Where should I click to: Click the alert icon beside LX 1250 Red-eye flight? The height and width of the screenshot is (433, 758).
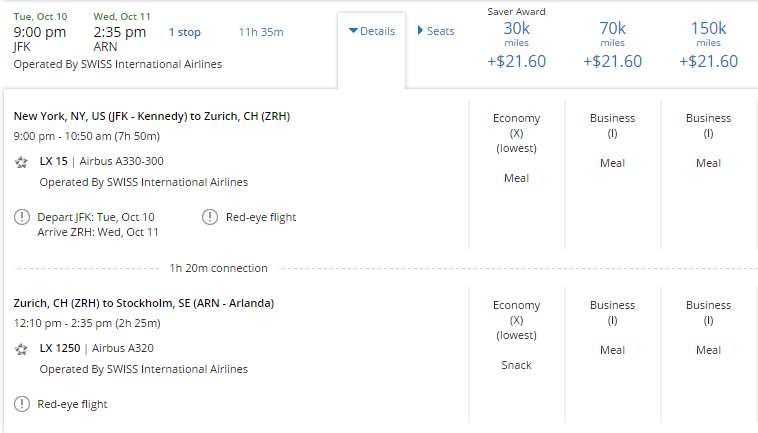[22, 404]
